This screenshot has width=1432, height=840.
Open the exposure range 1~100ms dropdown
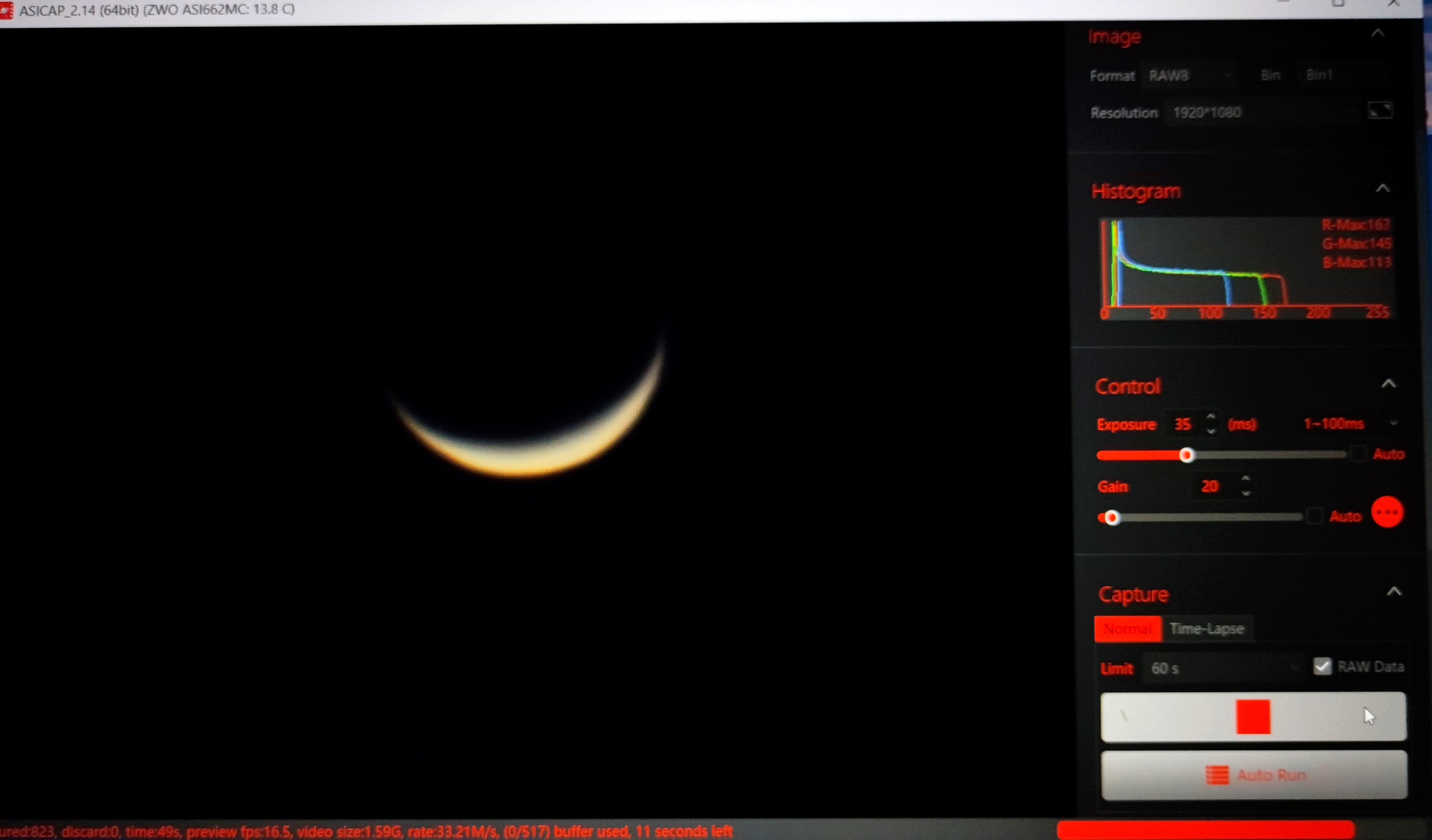tap(1350, 423)
